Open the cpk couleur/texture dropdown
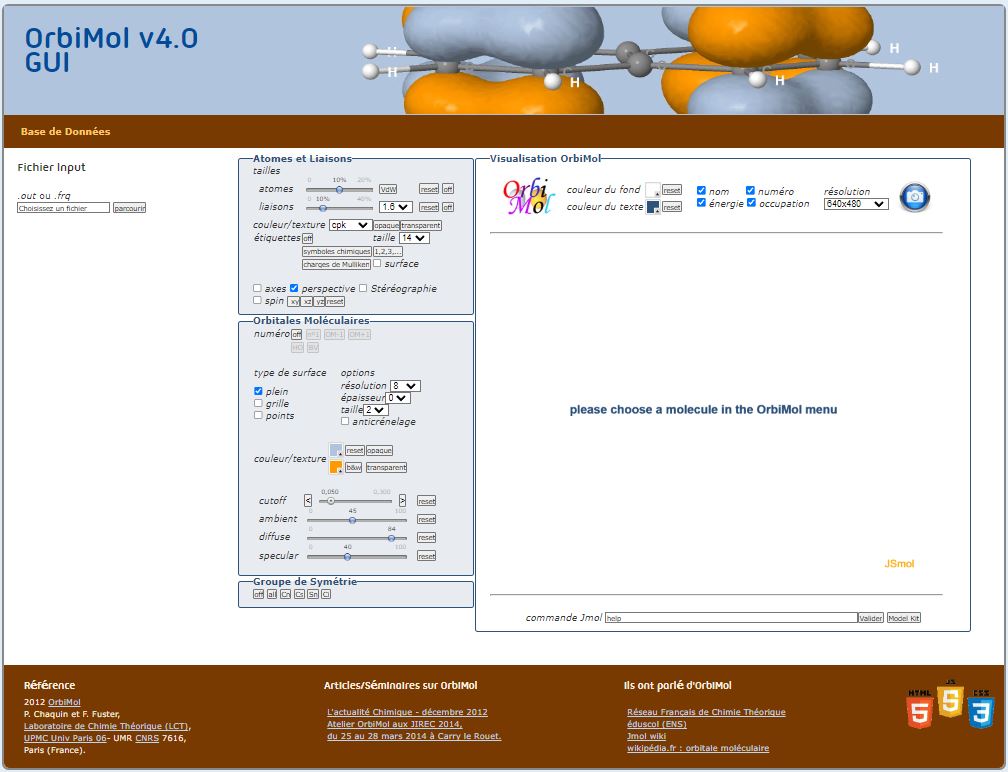This screenshot has height=772, width=1008. (x=350, y=225)
